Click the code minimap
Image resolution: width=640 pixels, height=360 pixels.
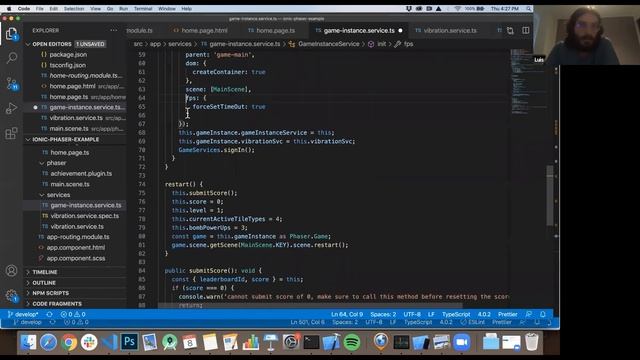pos(528,82)
